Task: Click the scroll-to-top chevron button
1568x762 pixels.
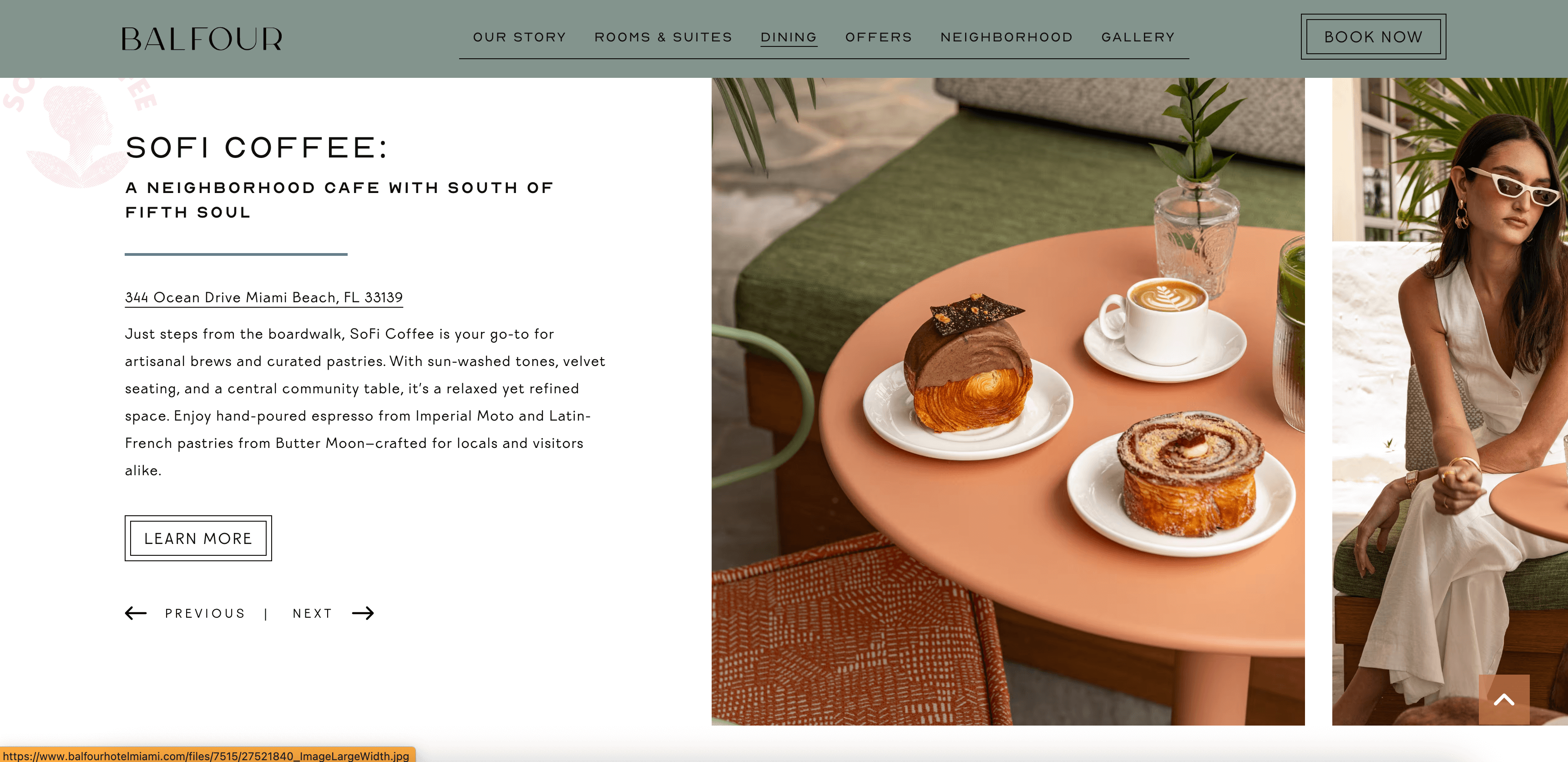Action: point(1503,699)
